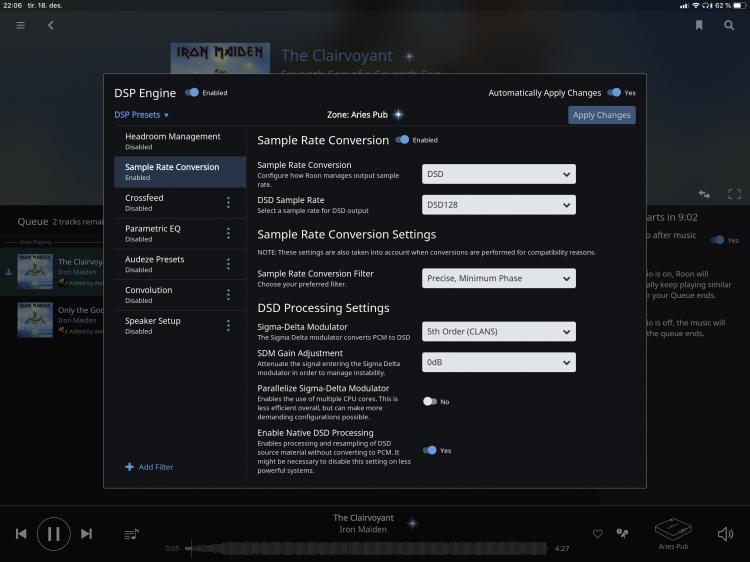Favorite the track with the heart icon
The height and width of the screenshot is (562, 750).
[x=597, y=533]
